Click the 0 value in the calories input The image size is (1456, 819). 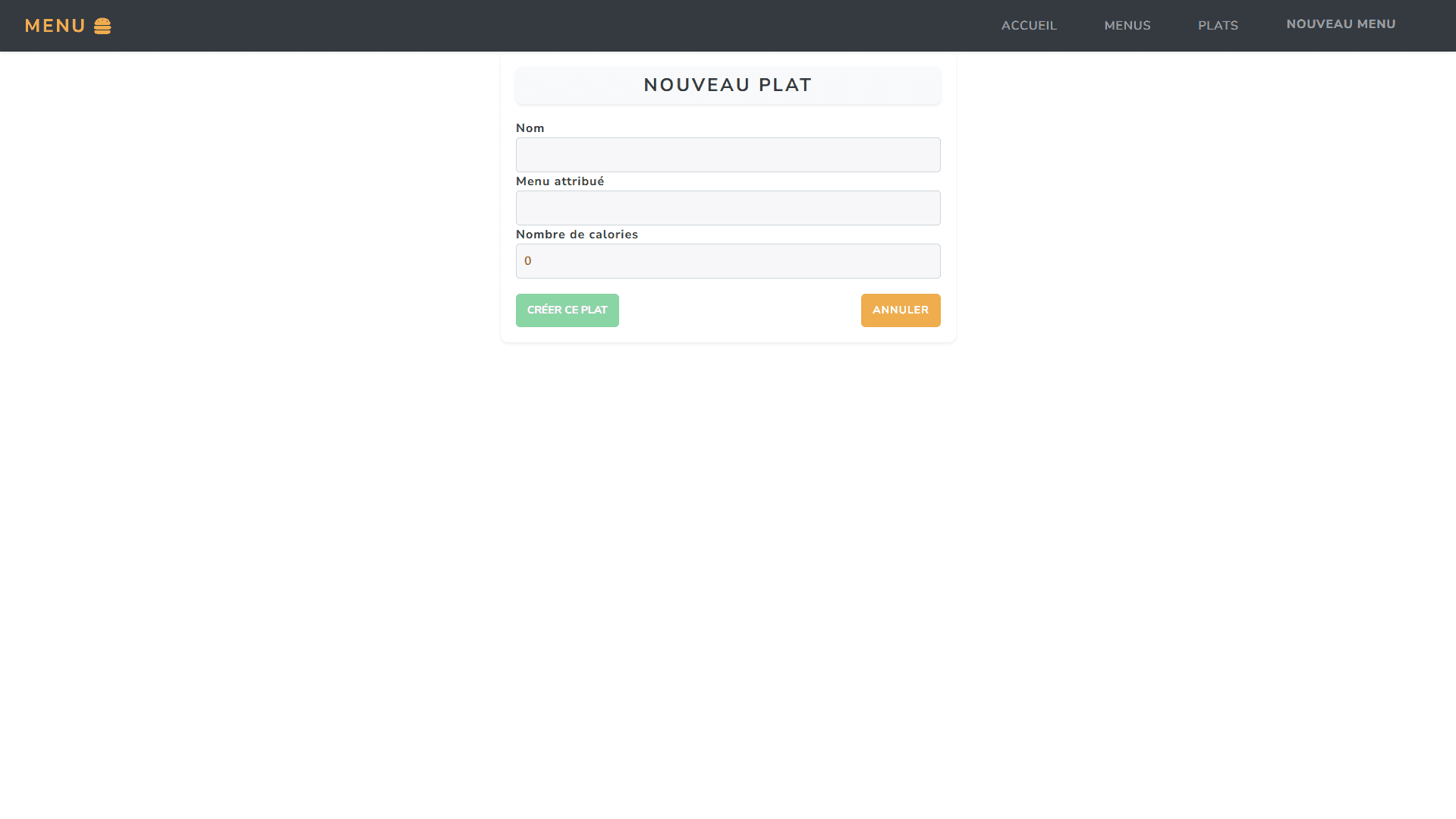coord(528,261)
